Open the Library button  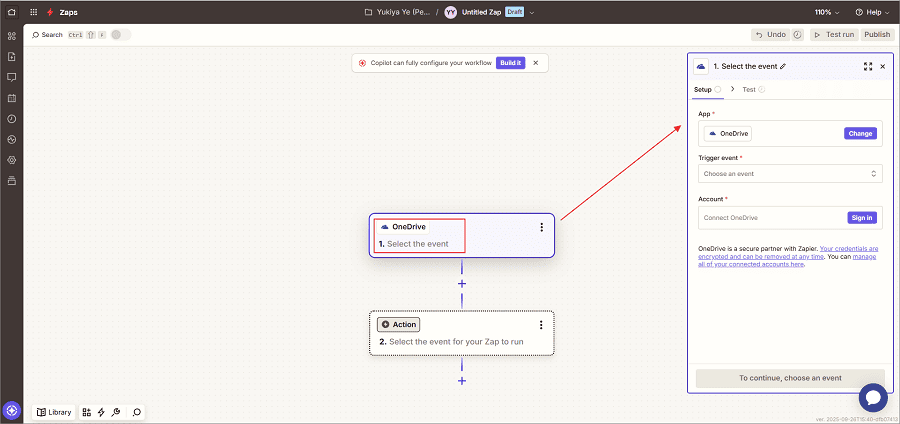point(53,412)
